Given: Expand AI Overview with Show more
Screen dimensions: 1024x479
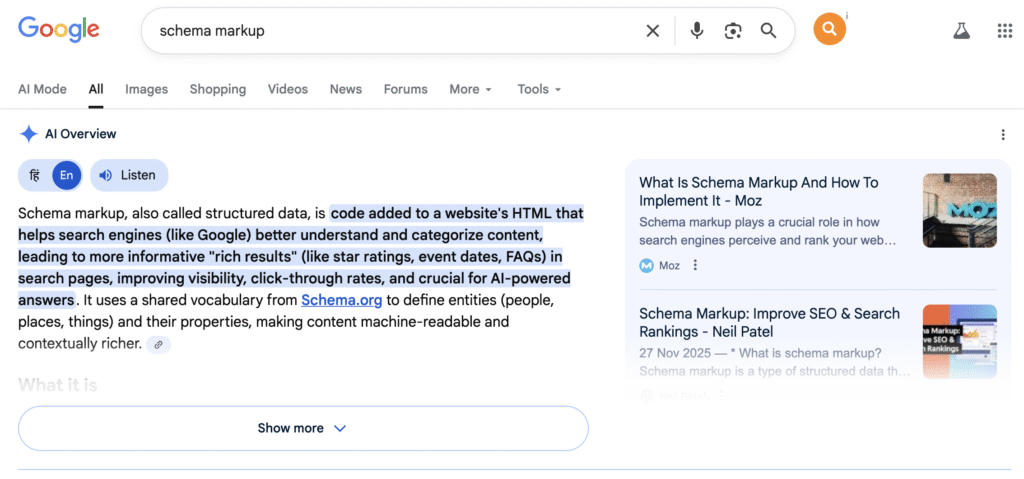Looking at the screenshot, I should (x=303, y=428).
